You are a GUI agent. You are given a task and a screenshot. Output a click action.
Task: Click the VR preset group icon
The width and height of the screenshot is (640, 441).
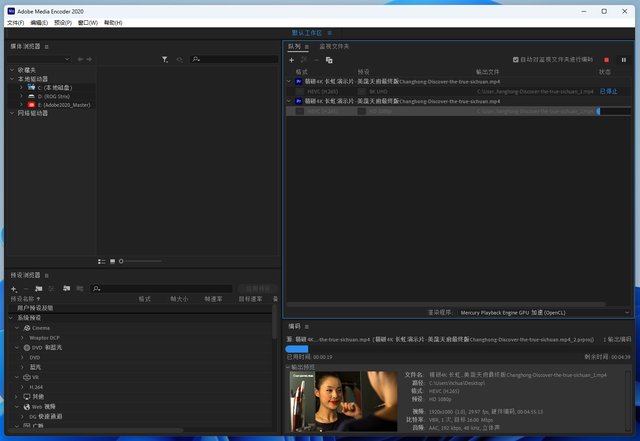pos(27,377)
